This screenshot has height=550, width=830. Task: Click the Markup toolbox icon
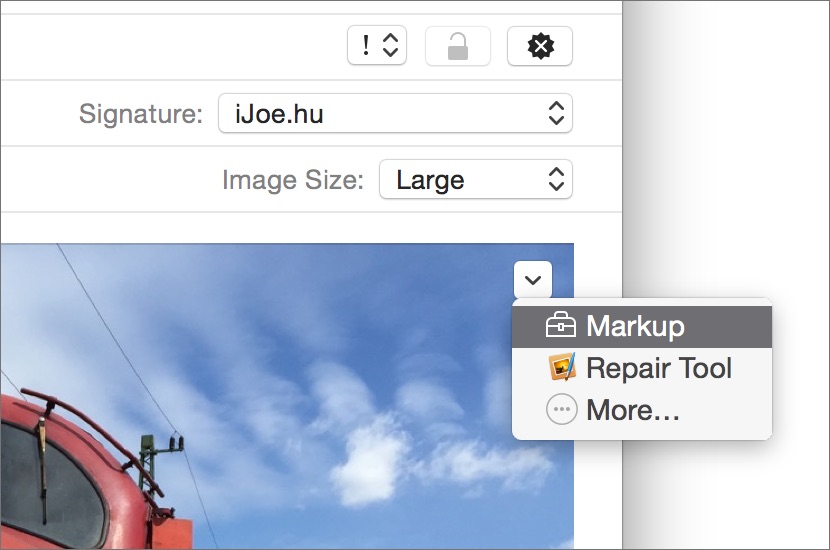pyautogui.click(x=561, y=325)
